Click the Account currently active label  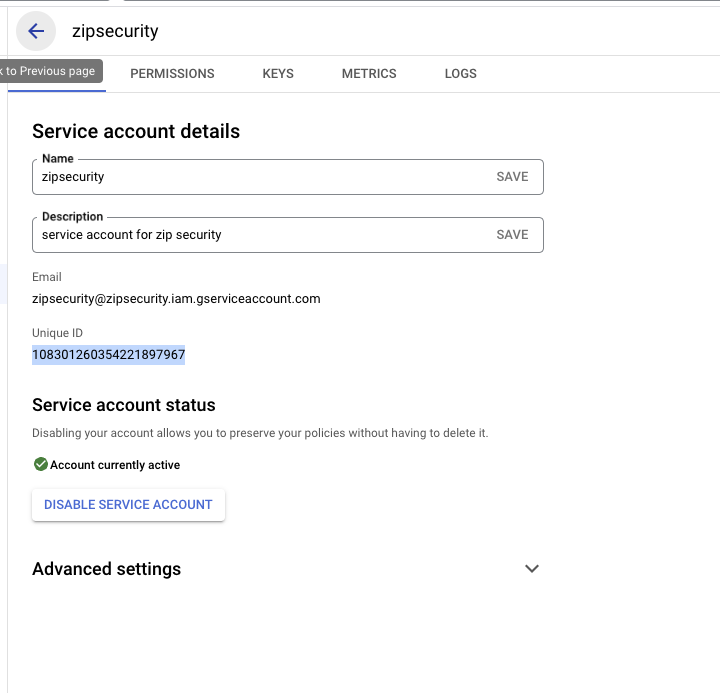[115, 465]
